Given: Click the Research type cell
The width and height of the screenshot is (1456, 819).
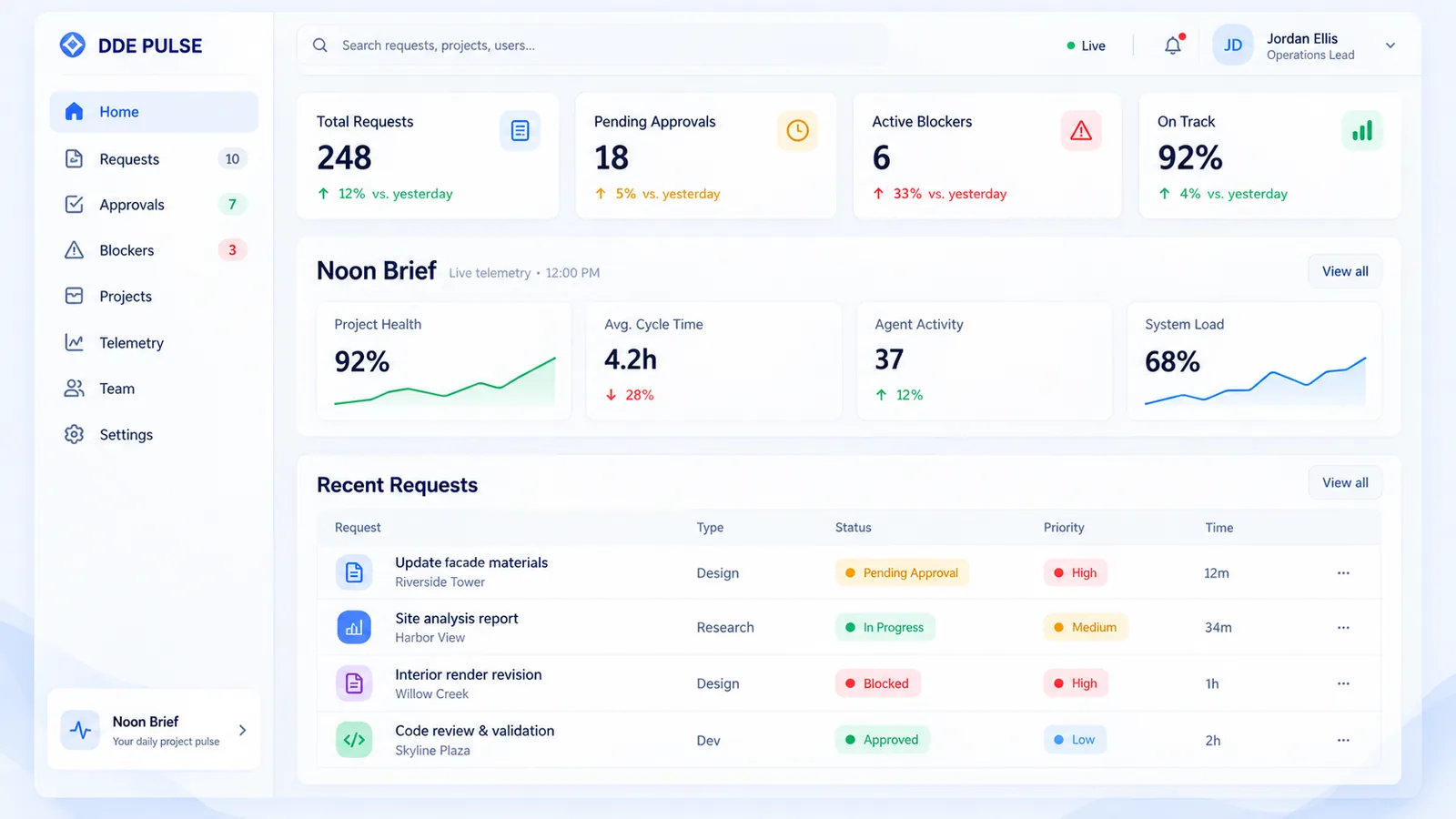Looking at the screenshot, I should tap(725, 627).
